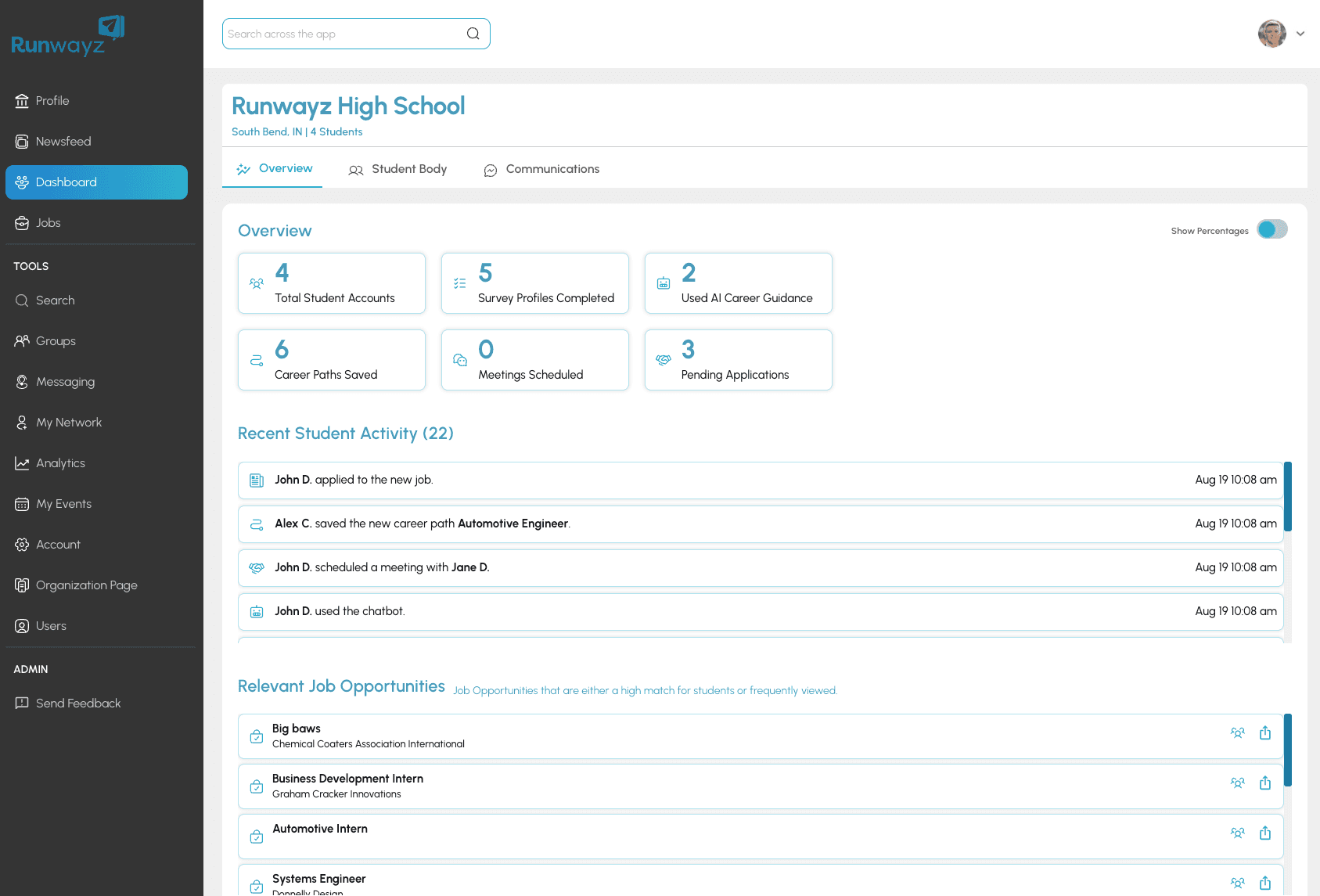Screen dimensions: 1320x896
Task: Open the Groups tool from the sidebar
Action: coord(56,341)
